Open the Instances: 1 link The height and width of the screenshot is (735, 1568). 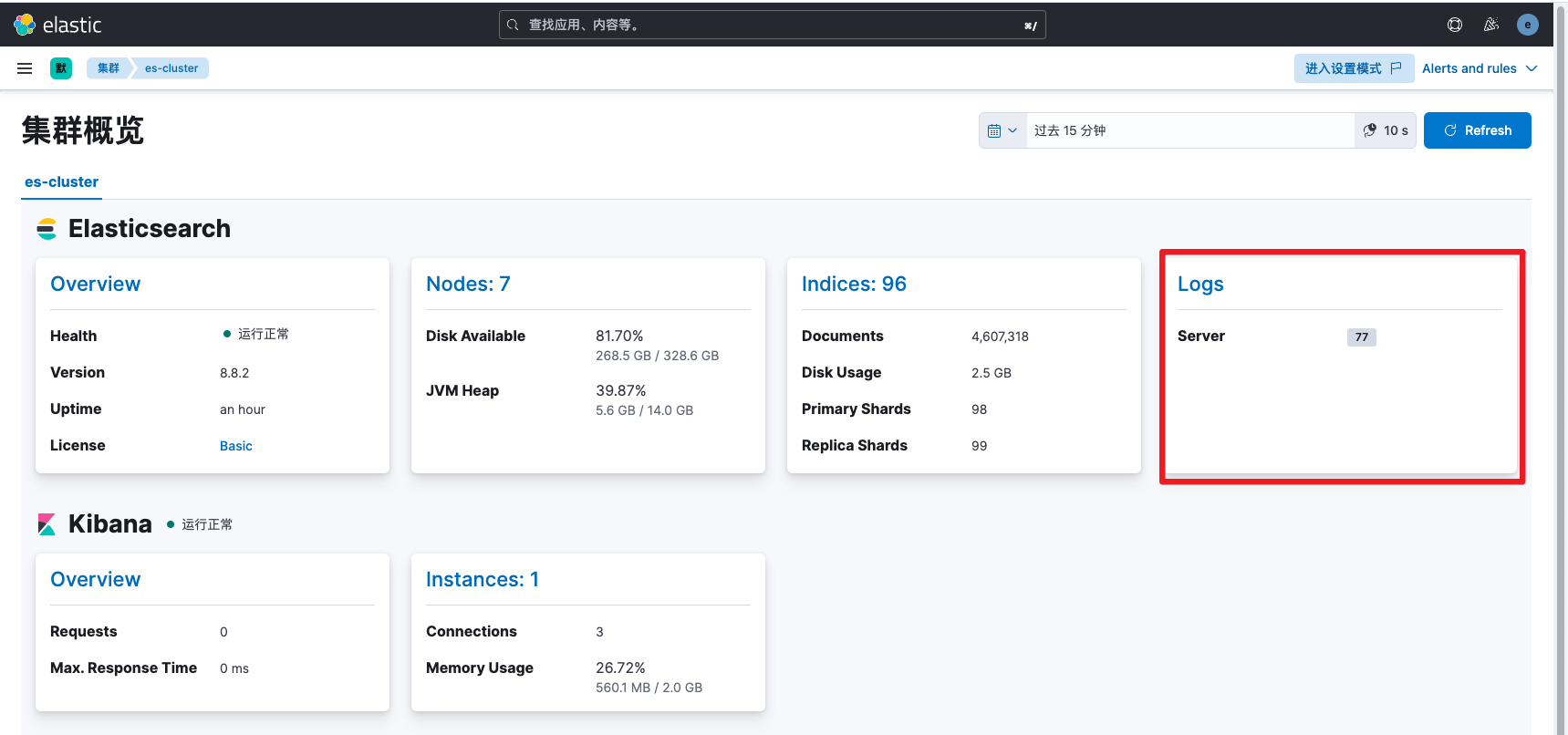pyautogui.click(x=483, y=579)
